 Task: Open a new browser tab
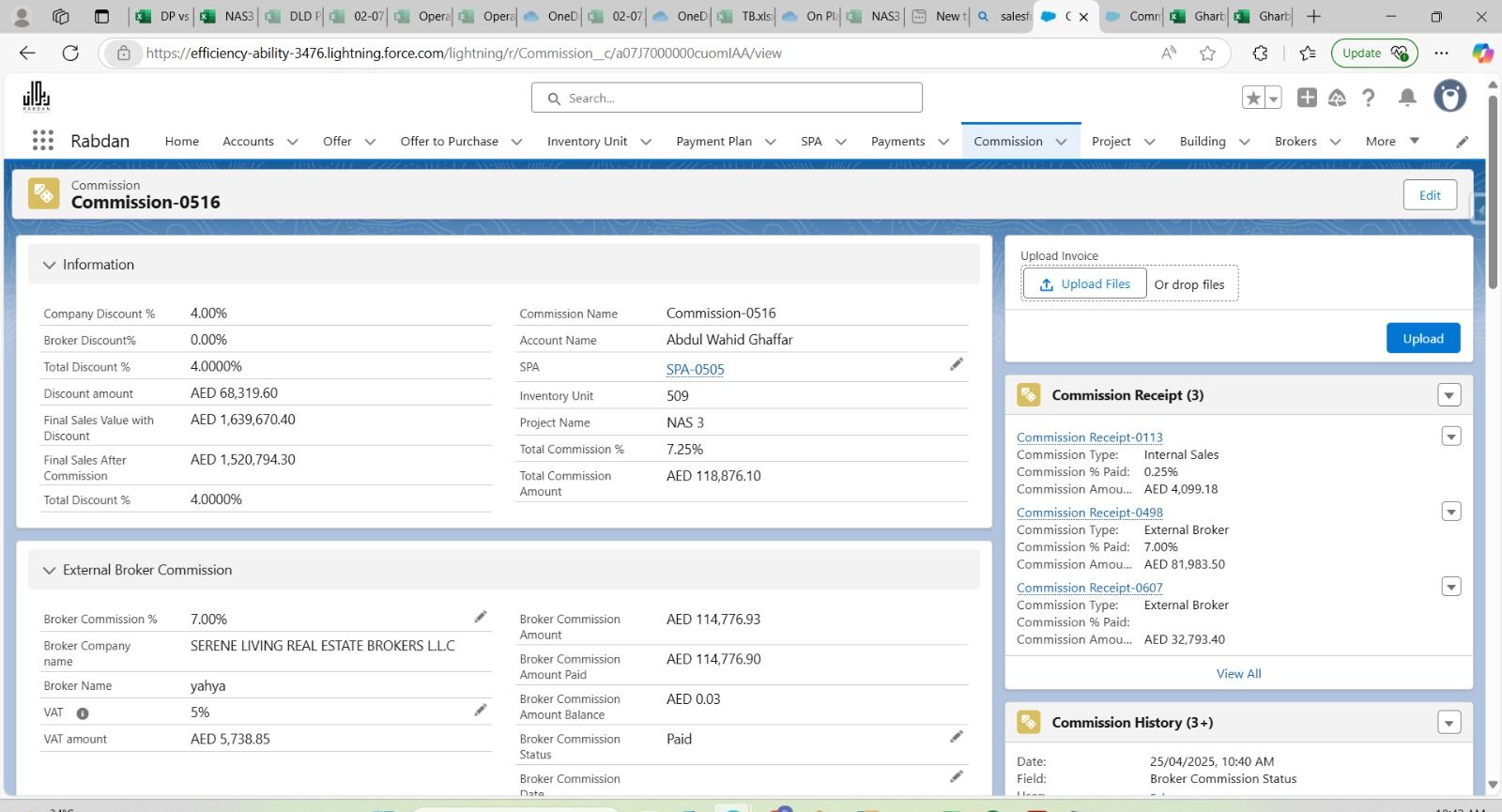pyautogui.click(x=1314, y=16)
